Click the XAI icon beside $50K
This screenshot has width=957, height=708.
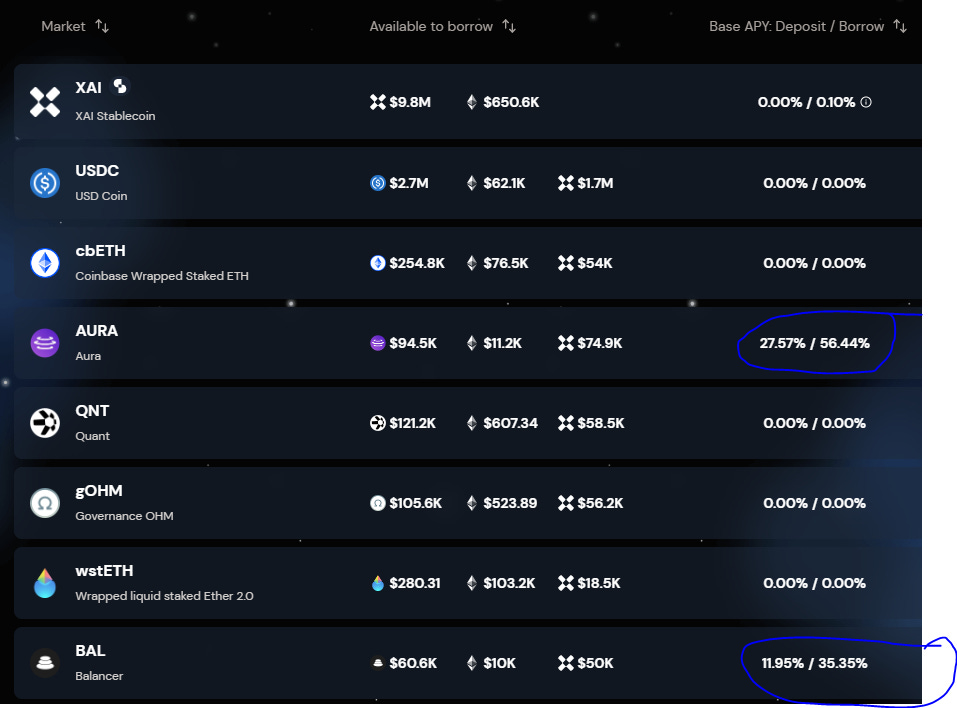click(x=566, y=663)
